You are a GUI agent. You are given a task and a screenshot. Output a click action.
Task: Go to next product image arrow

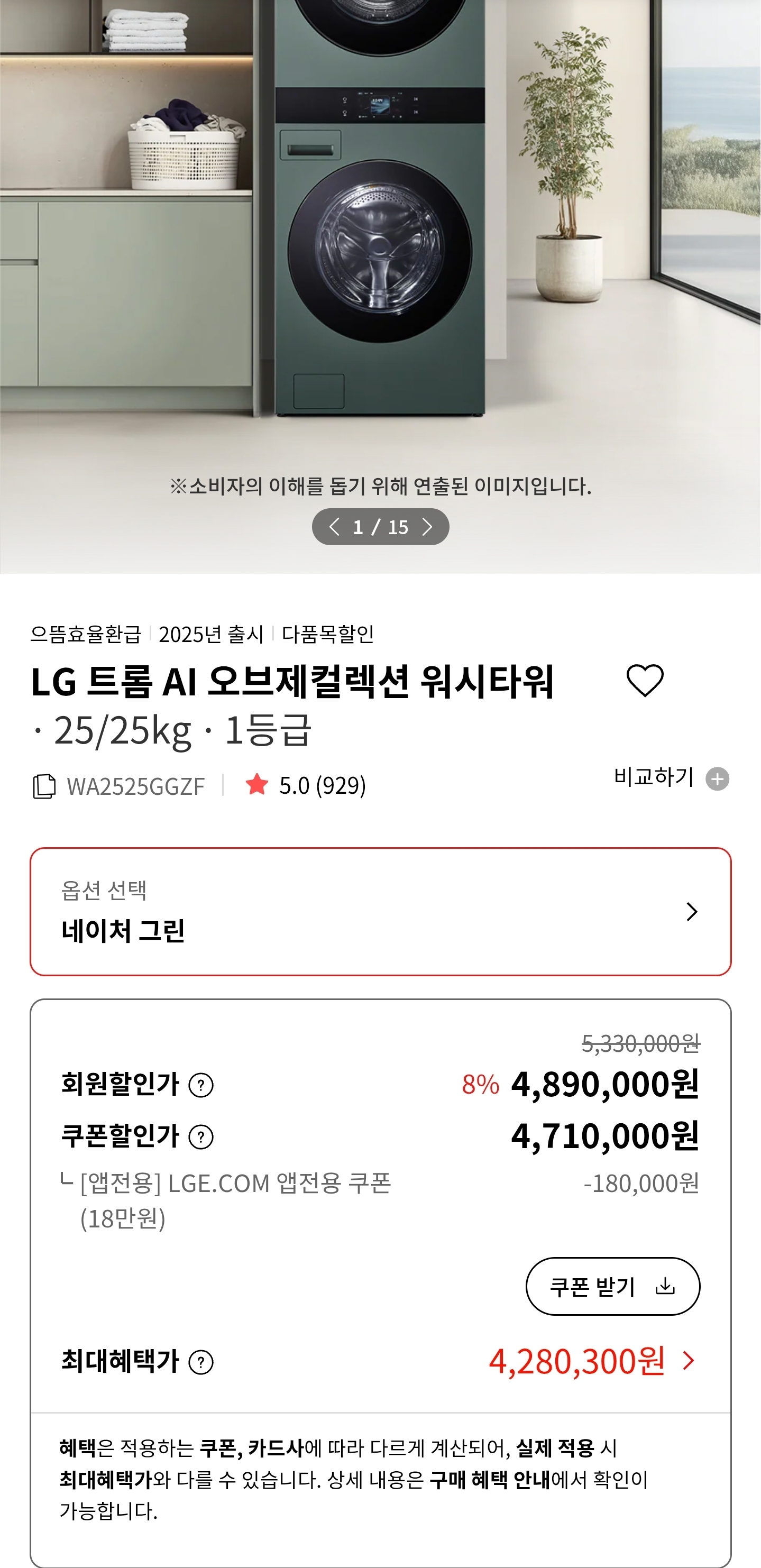[x=427, y=527]
